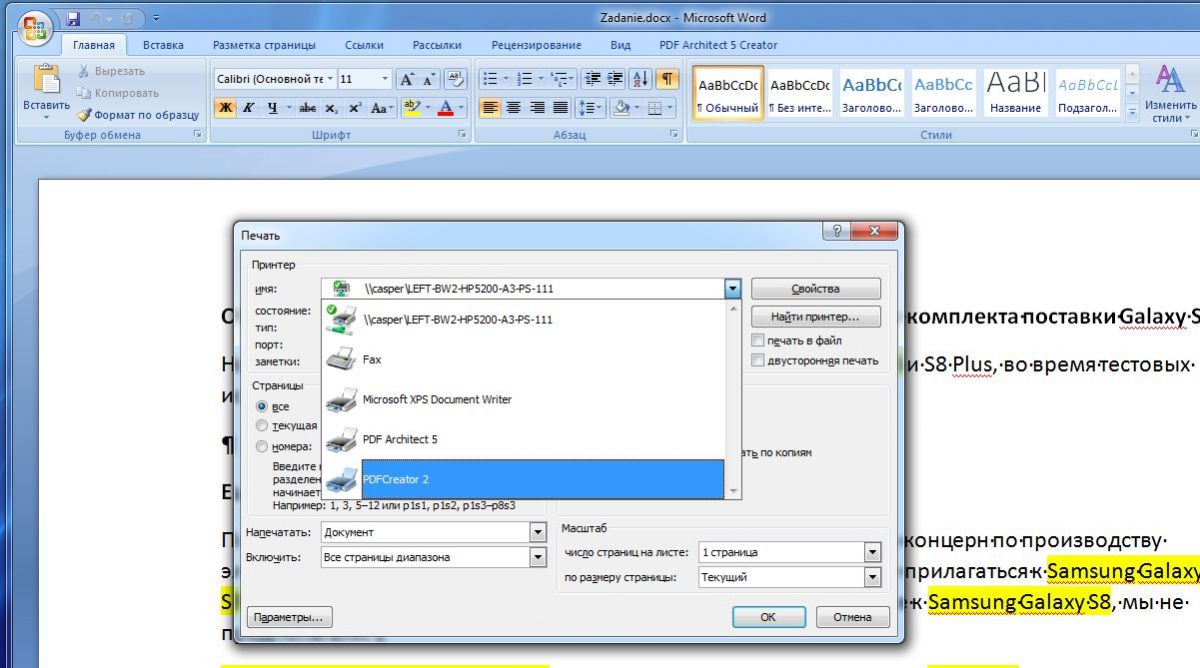Open Вид tab
1200x668 pixels.
[x=620, y=45]
